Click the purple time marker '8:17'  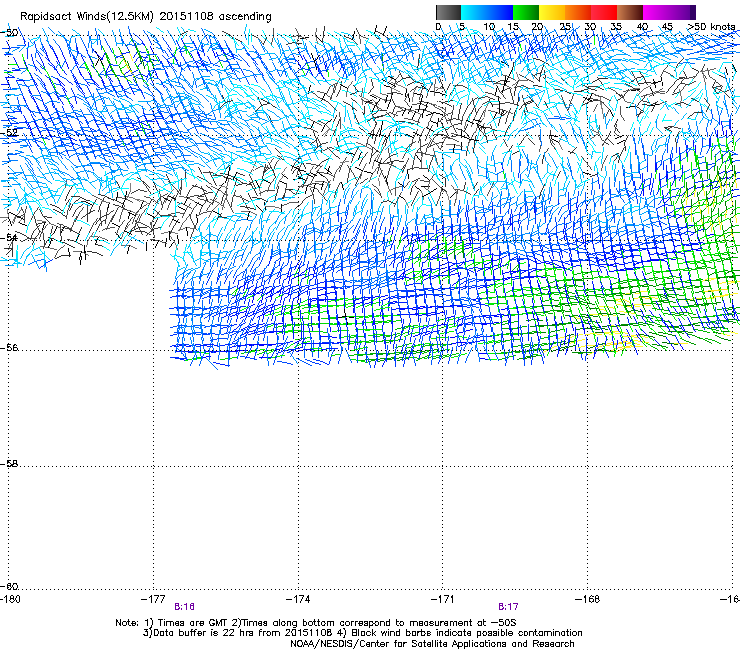click(x=508, y=607)
